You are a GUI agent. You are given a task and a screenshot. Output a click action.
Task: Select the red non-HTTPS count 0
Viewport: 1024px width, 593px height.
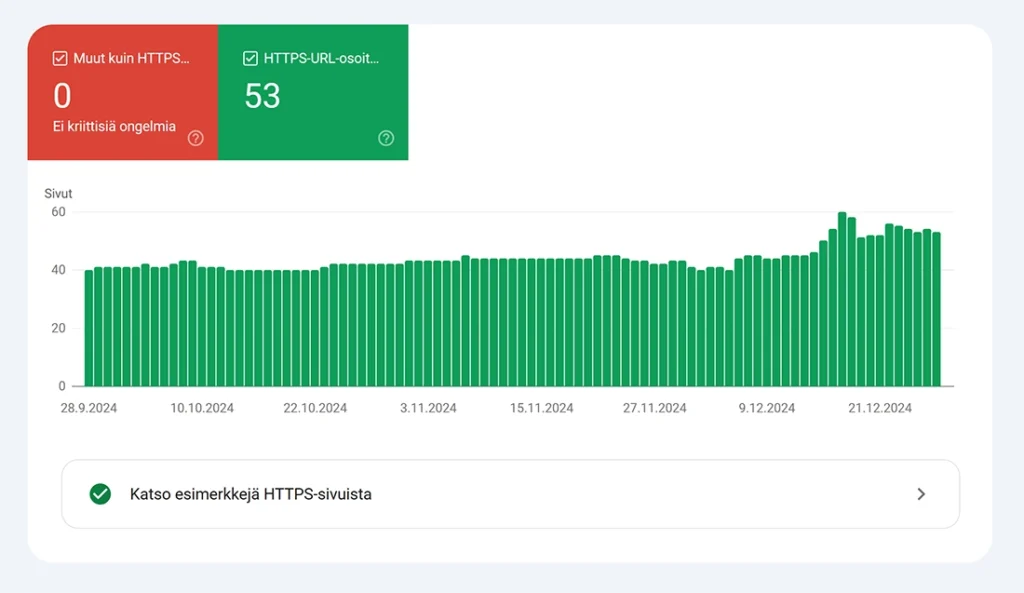tap(62, 96)
